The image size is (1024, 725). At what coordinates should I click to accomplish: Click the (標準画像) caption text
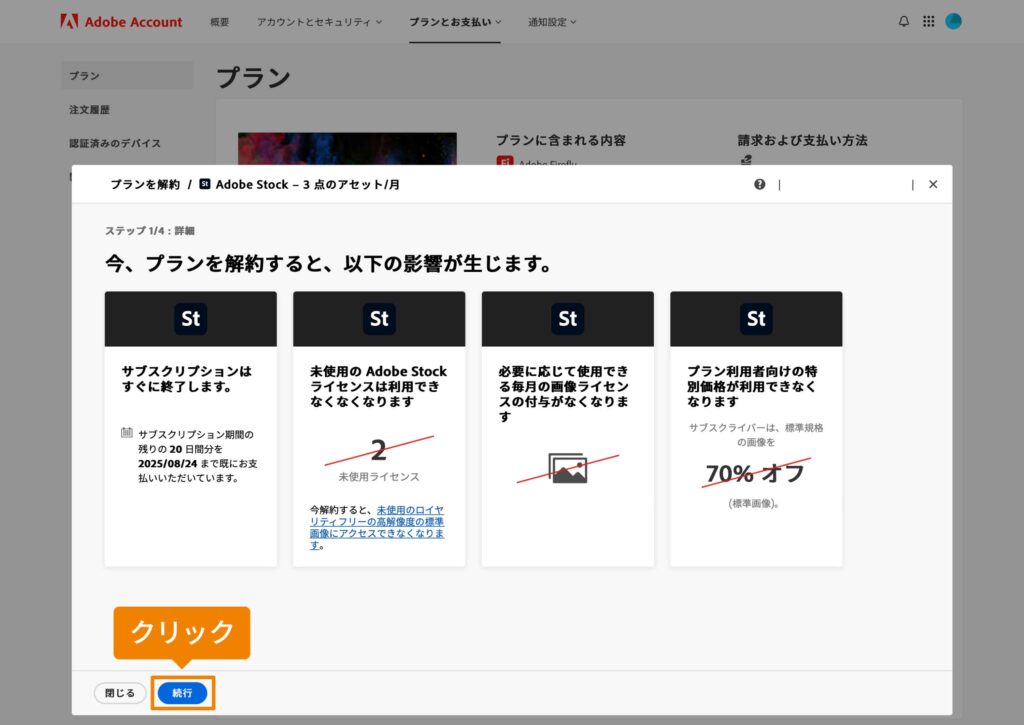[754, 504]
